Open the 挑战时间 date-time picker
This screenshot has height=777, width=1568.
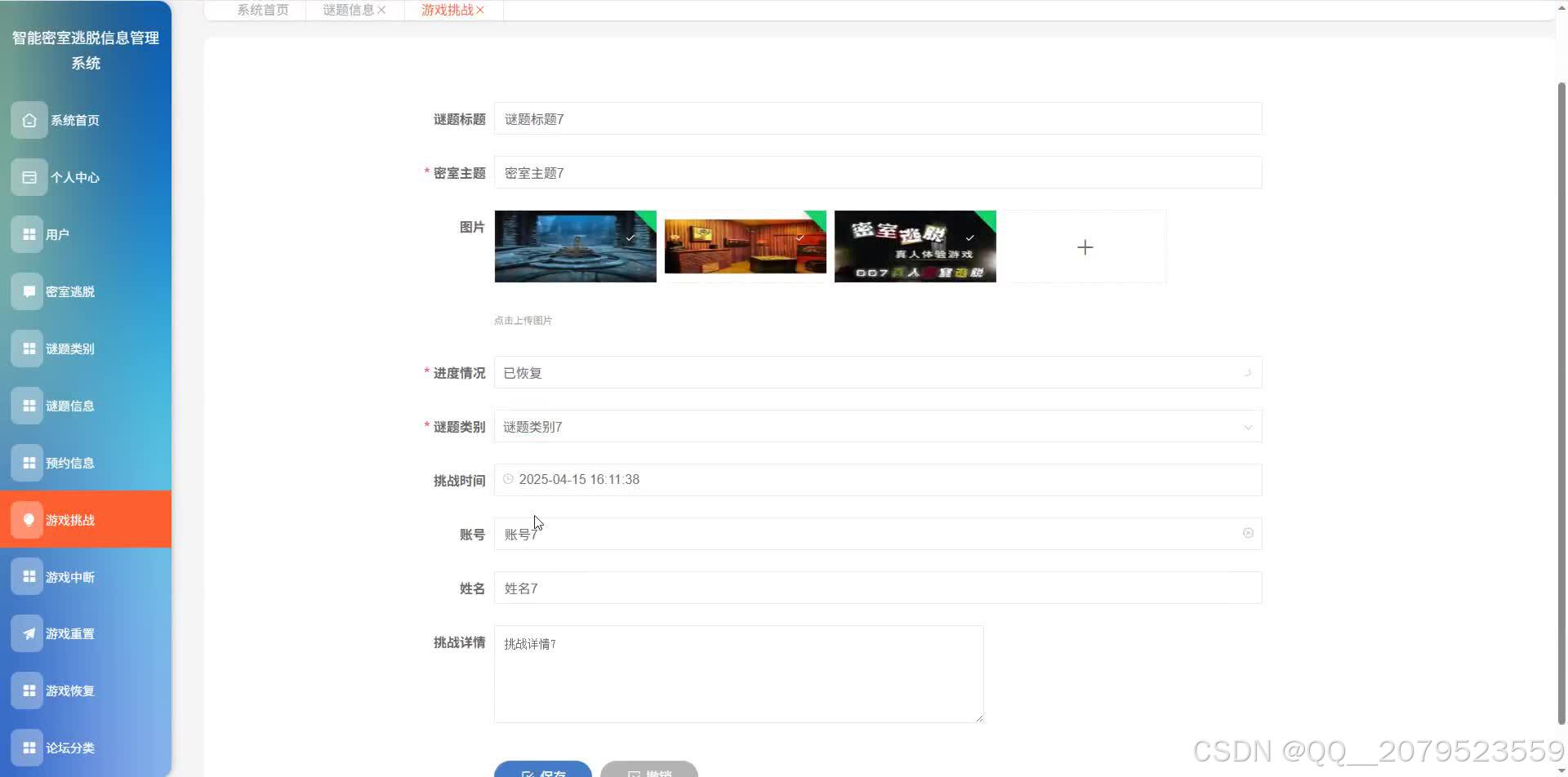coord(878,479)
